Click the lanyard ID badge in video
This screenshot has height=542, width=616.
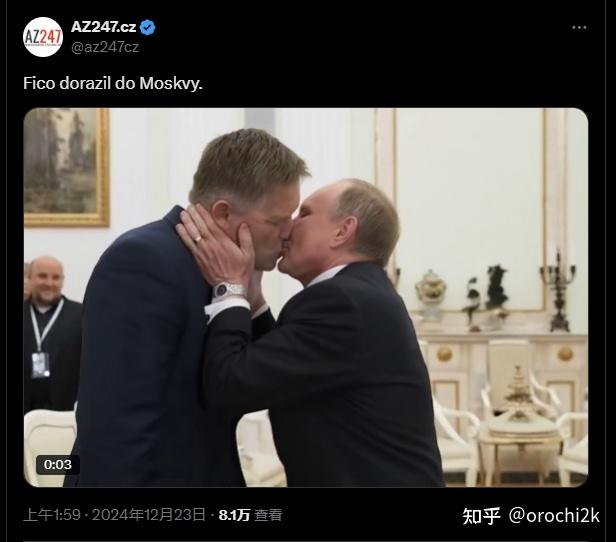40,364
